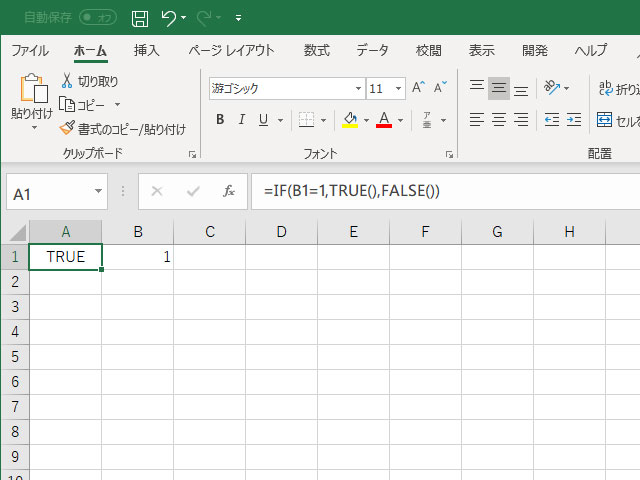
Task: Click the enter checkmark in formula bar
Action: [x=193, y=191]
